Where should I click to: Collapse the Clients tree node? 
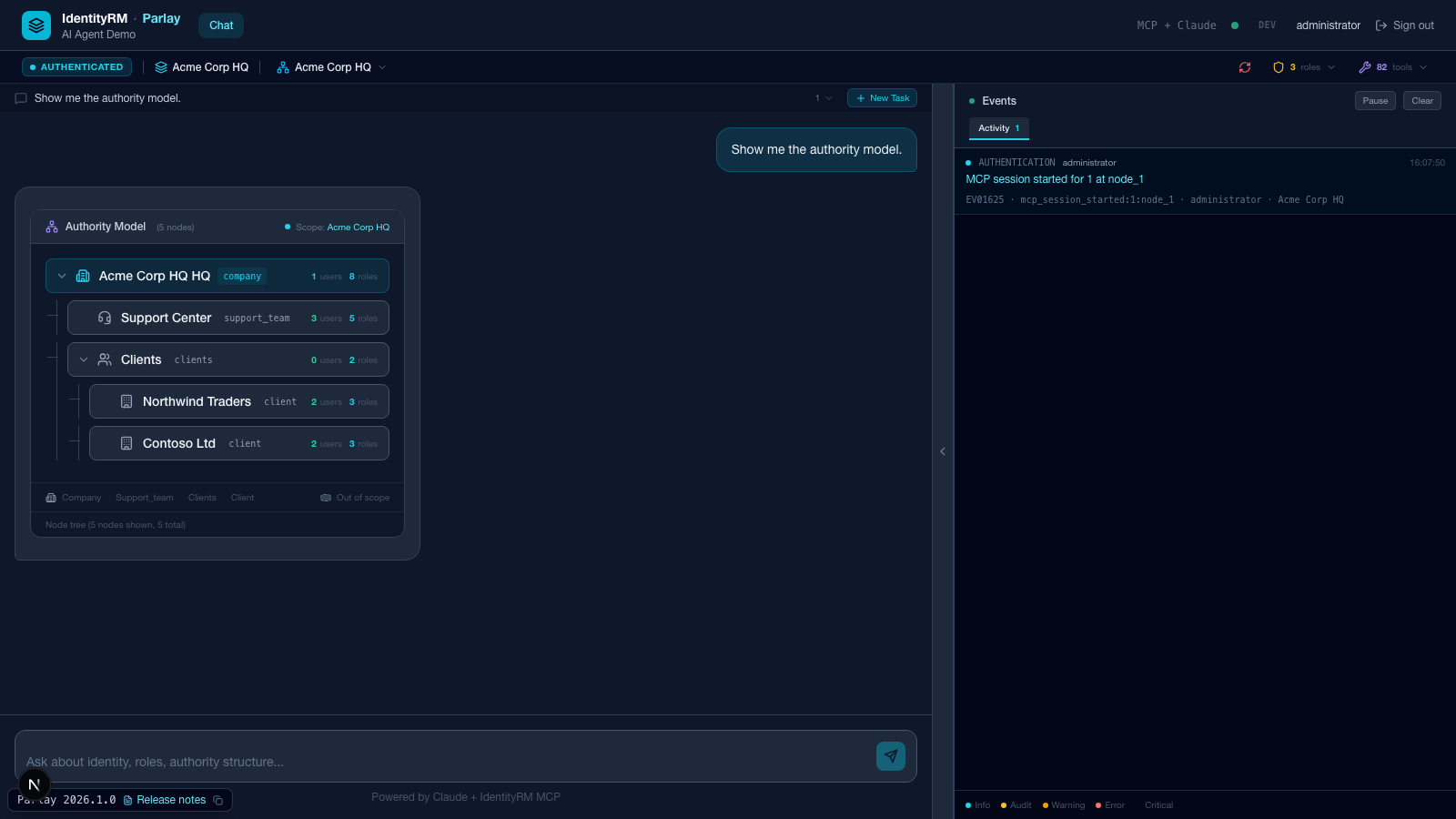click(84, 359)
